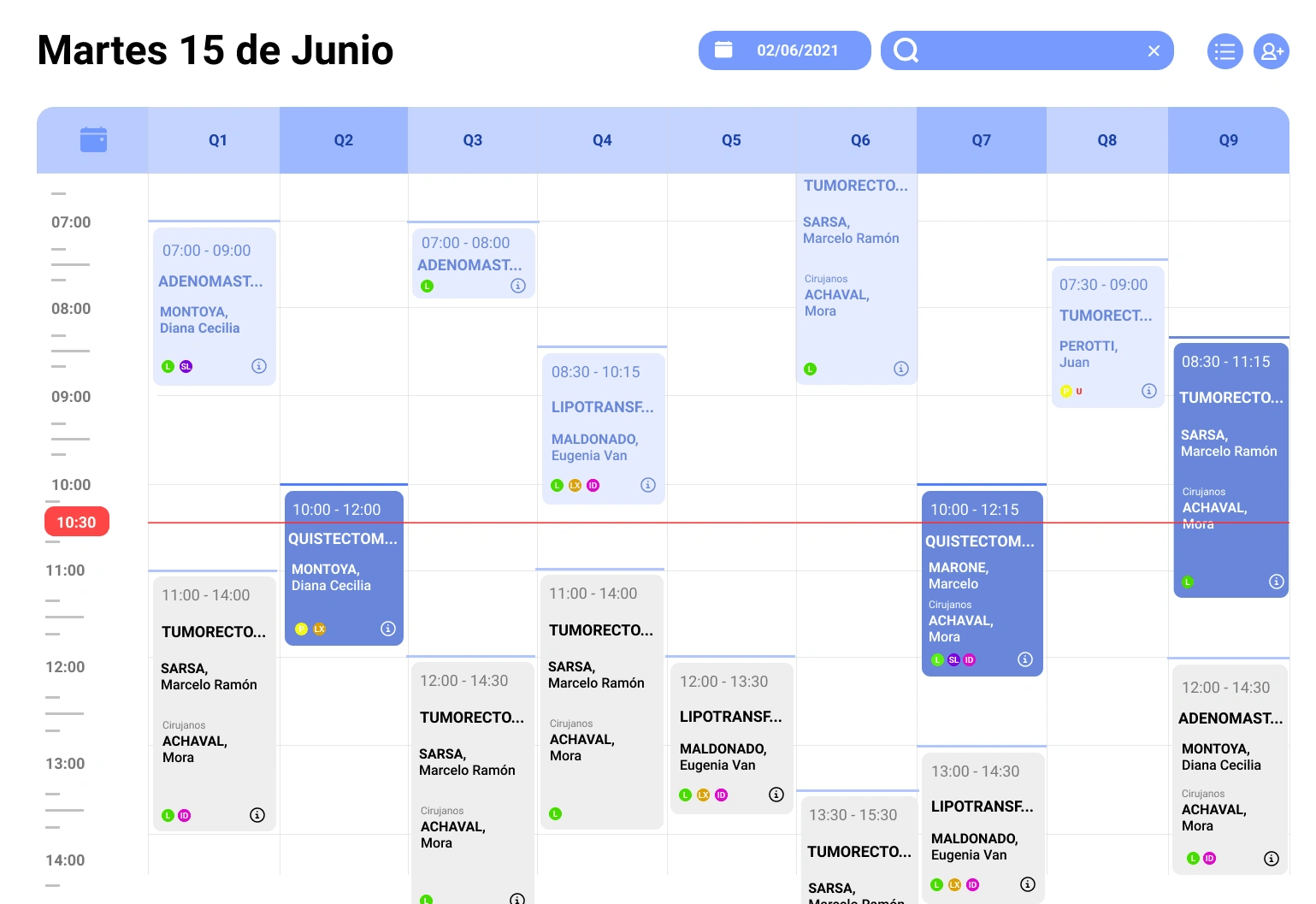Click magenta ID badge on Q7 10:00 - 12:15 card
This screenshot has height=904, width=1316.
[x=970, y=659]
